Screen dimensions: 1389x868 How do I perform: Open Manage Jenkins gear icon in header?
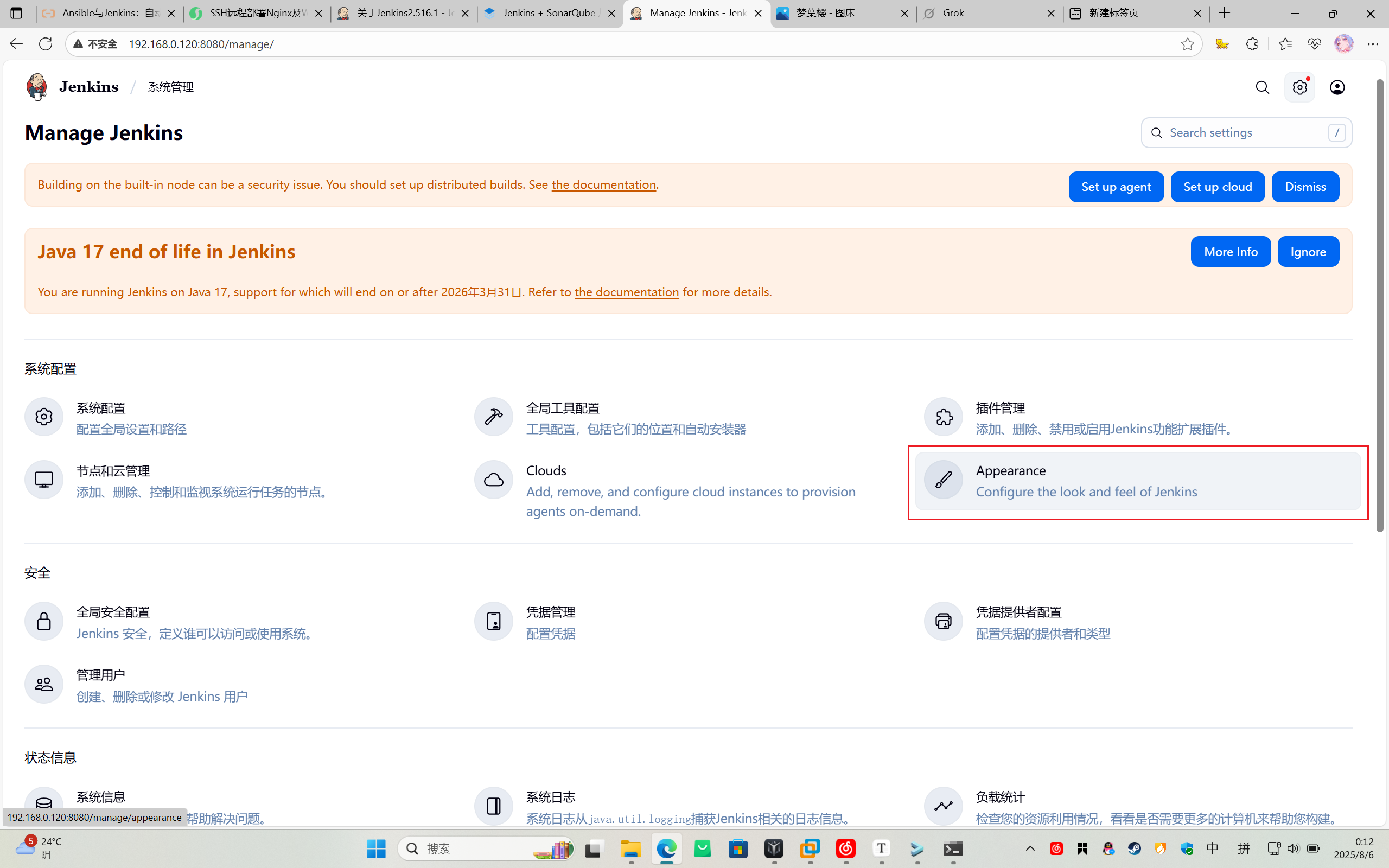coord(1299,87)
